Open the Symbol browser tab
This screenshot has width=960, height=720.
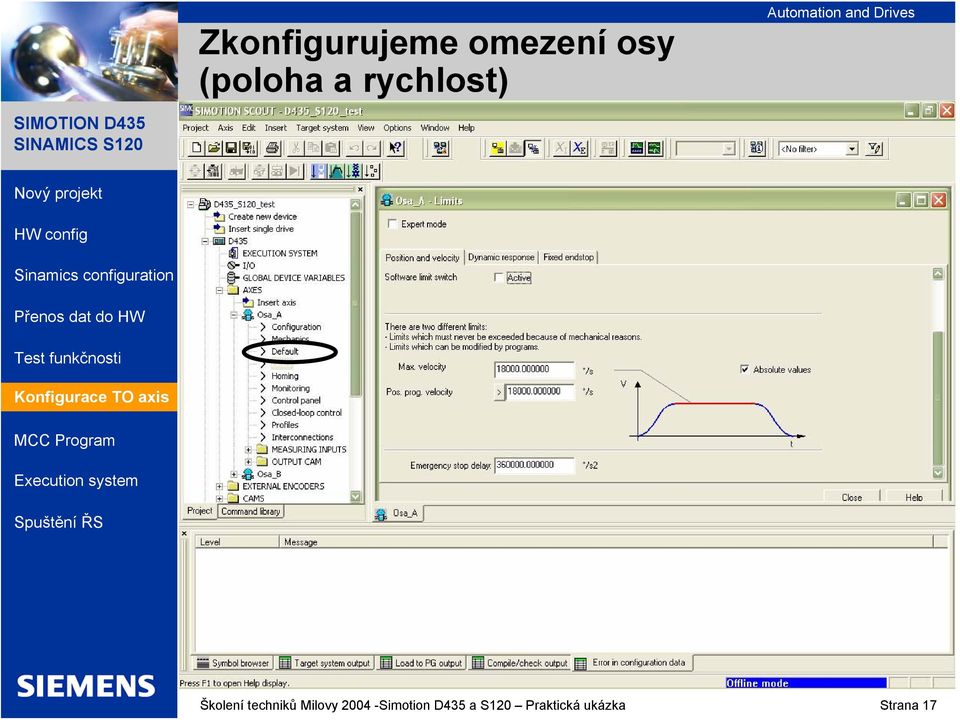tap(234, 663)
